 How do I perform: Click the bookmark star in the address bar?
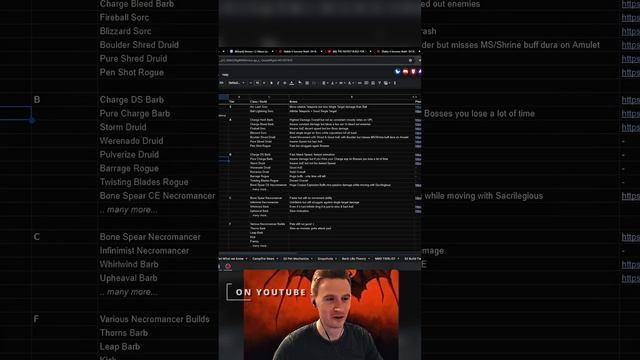click(x=410, y=60)
